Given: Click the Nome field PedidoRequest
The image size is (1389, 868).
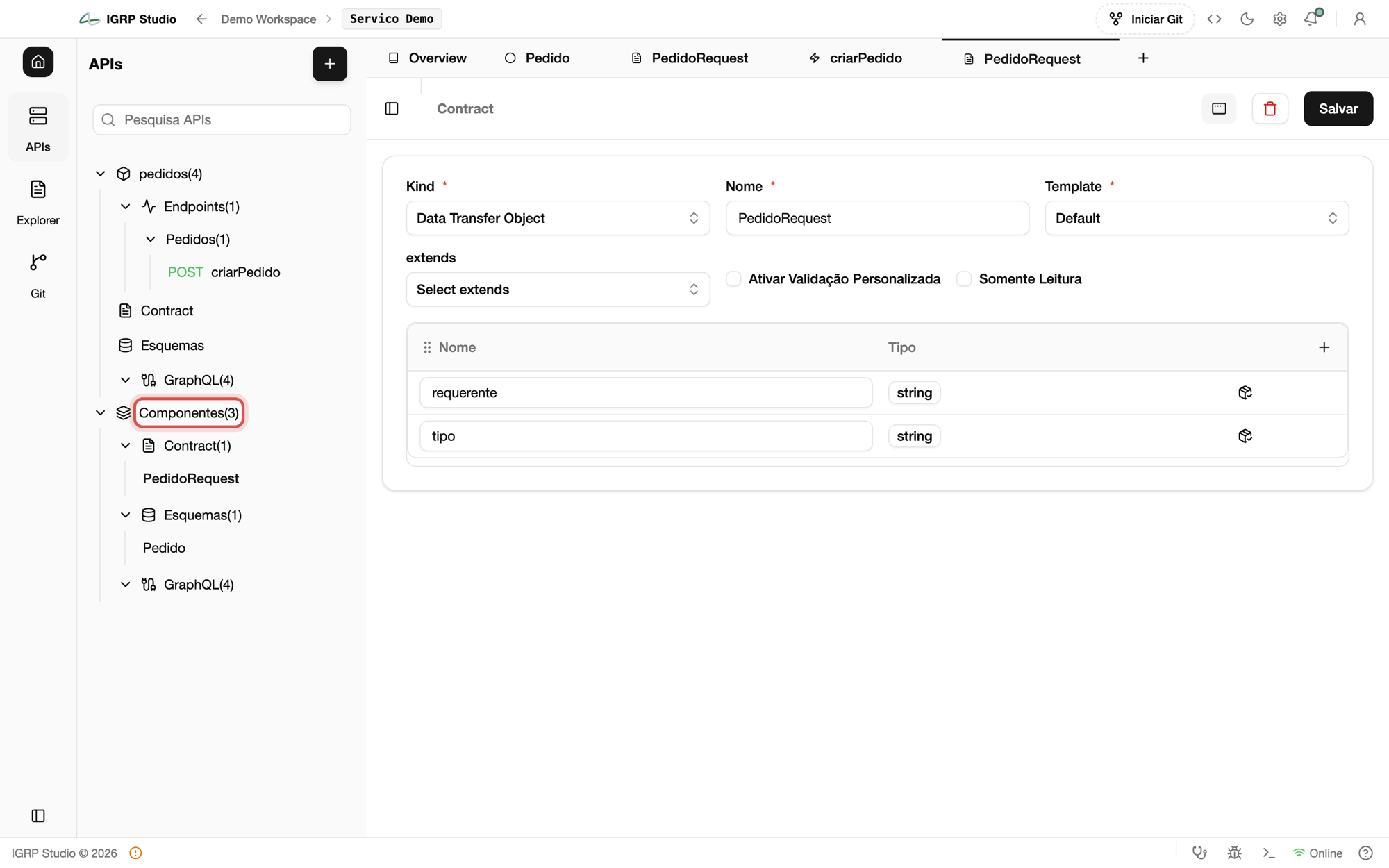Looking at the screenshot, I should click(x=877, y=218).
